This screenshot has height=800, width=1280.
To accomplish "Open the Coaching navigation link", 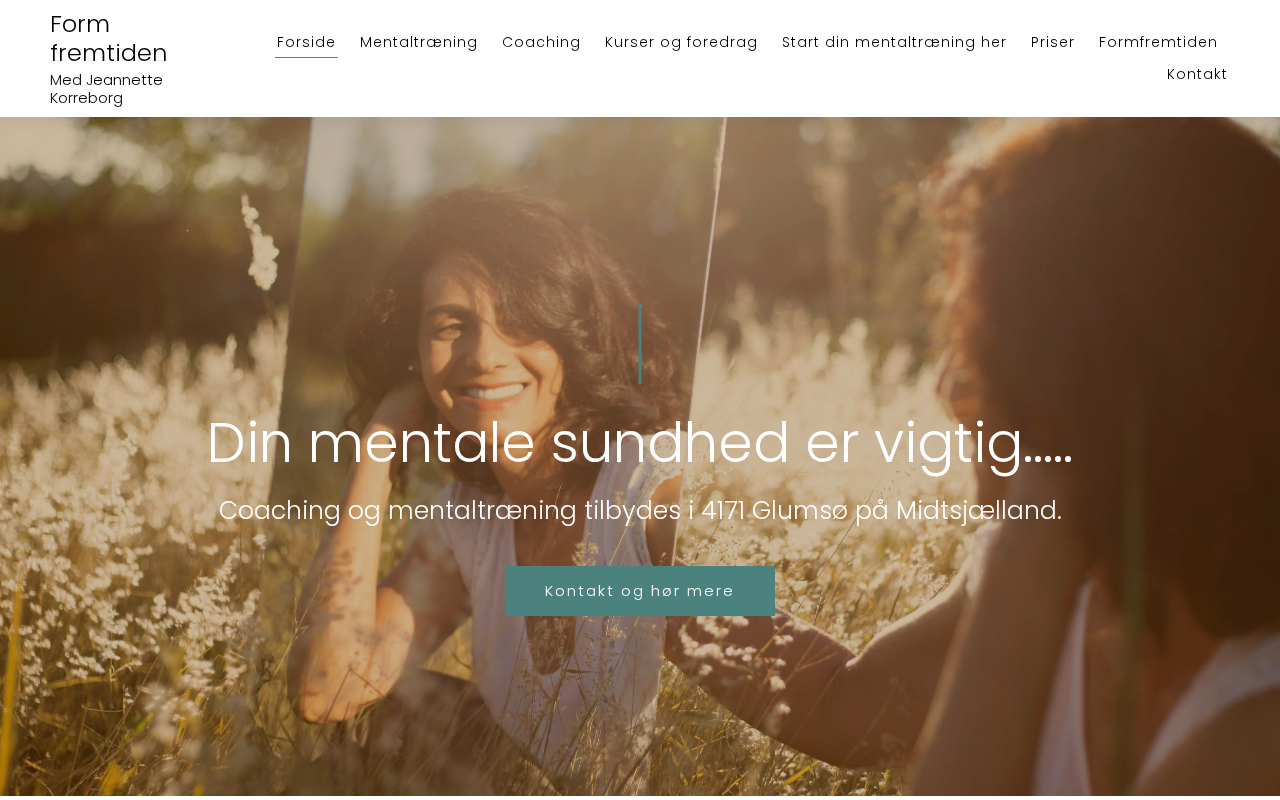I will [x=541, y=42].
